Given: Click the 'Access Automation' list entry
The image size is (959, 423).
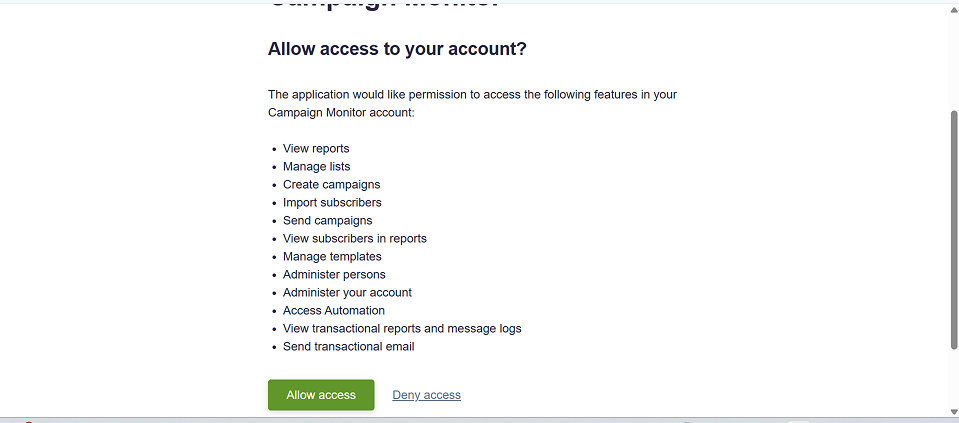Looking at the screenshot, I should pyautogui.click(x=334, y=311).
